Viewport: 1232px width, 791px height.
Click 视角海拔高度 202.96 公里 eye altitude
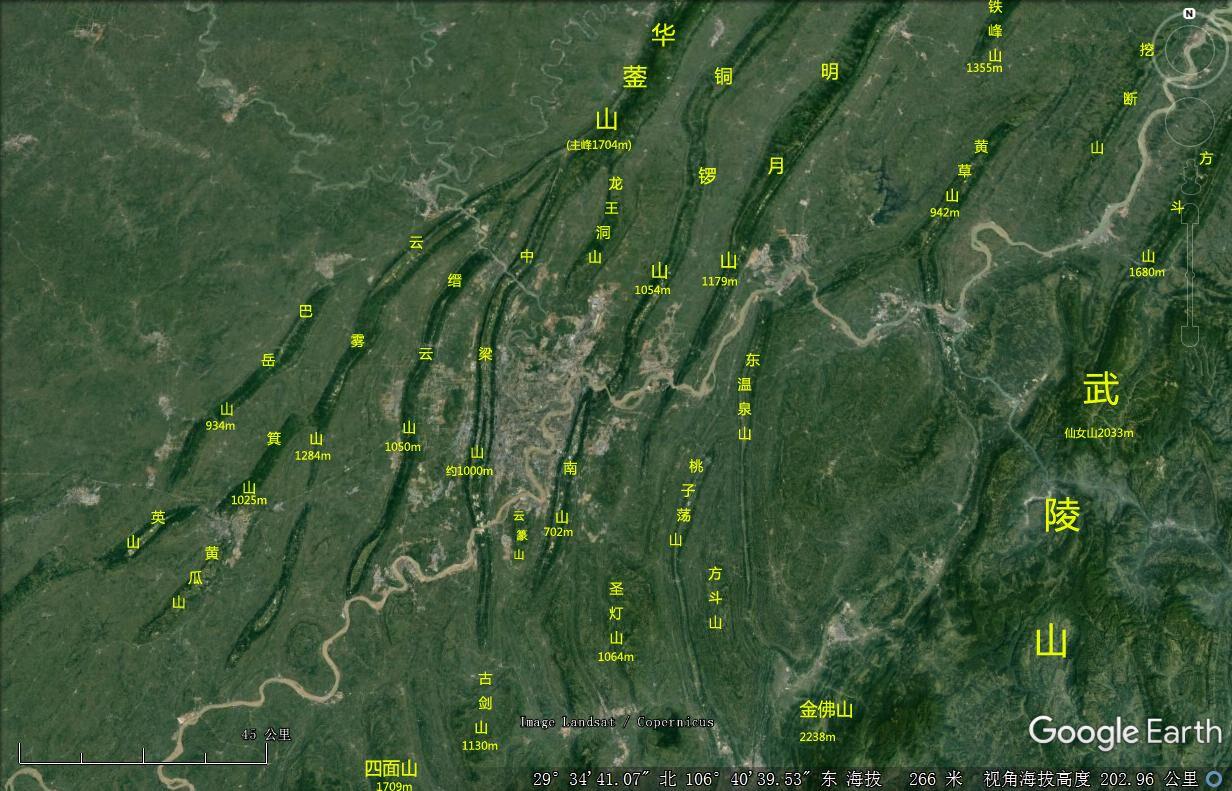(1090, 779)
